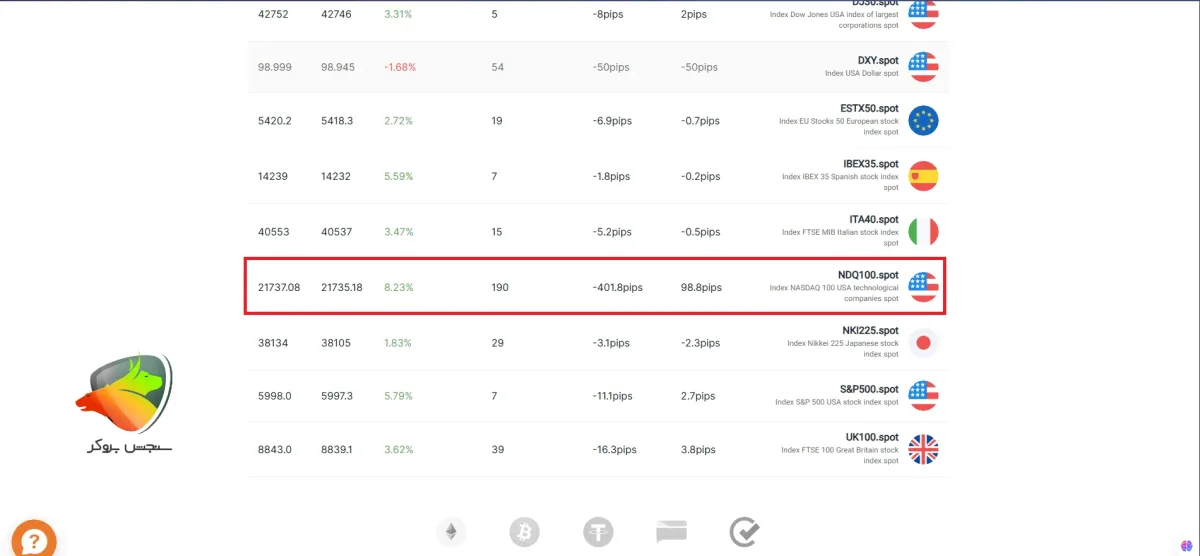Click the -16.3pips swap value
The height and width of the screenshot is (556, 1200).
click(614, 450)
